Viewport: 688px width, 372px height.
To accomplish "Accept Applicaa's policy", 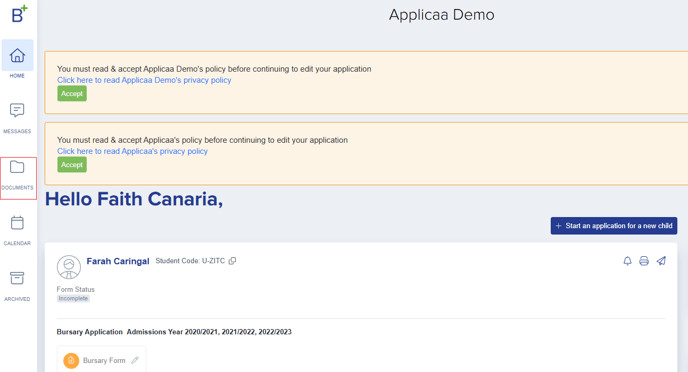I will (x=72, y=165).
